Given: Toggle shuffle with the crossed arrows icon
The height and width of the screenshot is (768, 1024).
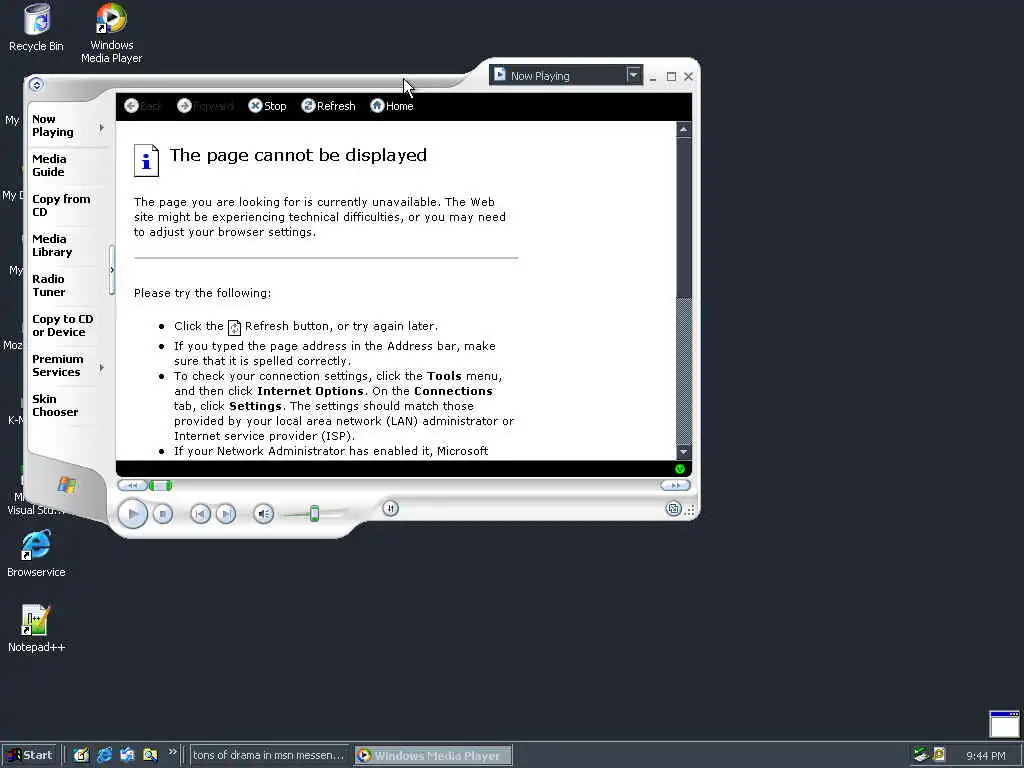Looking at the screenshot, I should pos(390,508).
